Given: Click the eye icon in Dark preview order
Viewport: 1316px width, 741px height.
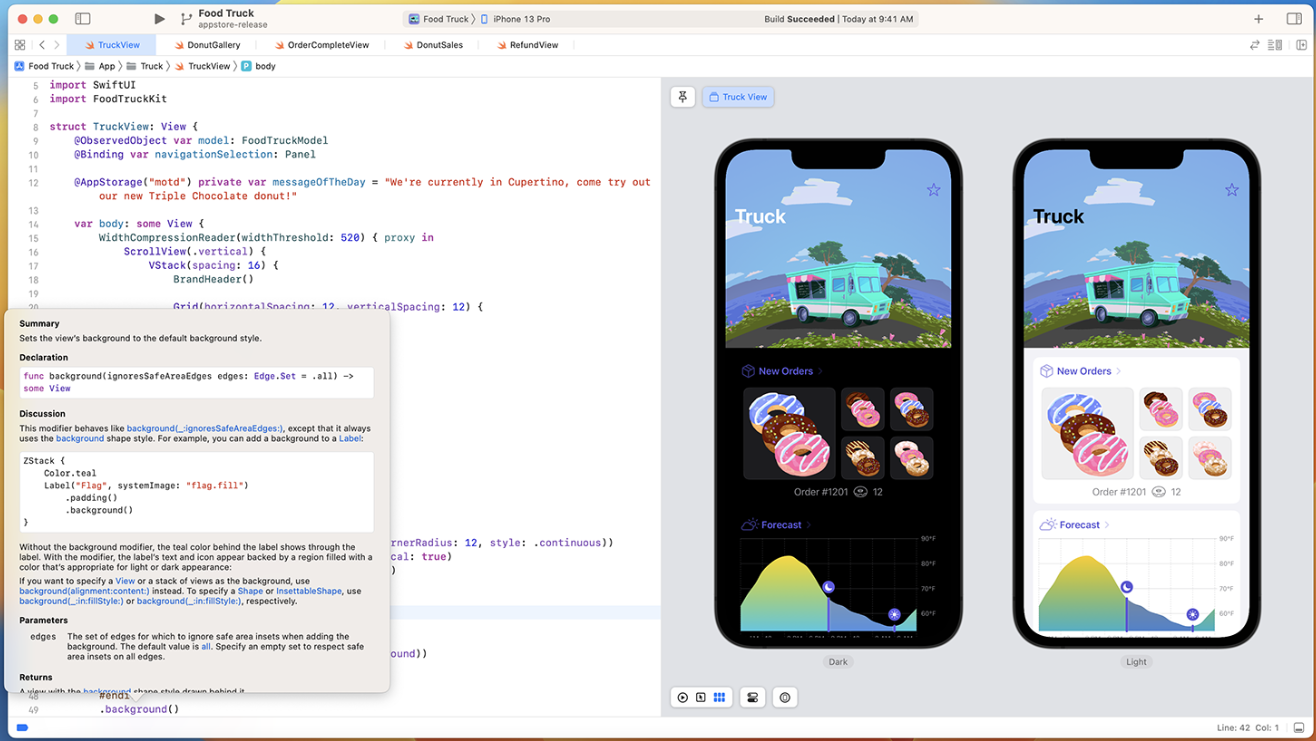Looking at the screenshot, I should [x=860, y=492].
